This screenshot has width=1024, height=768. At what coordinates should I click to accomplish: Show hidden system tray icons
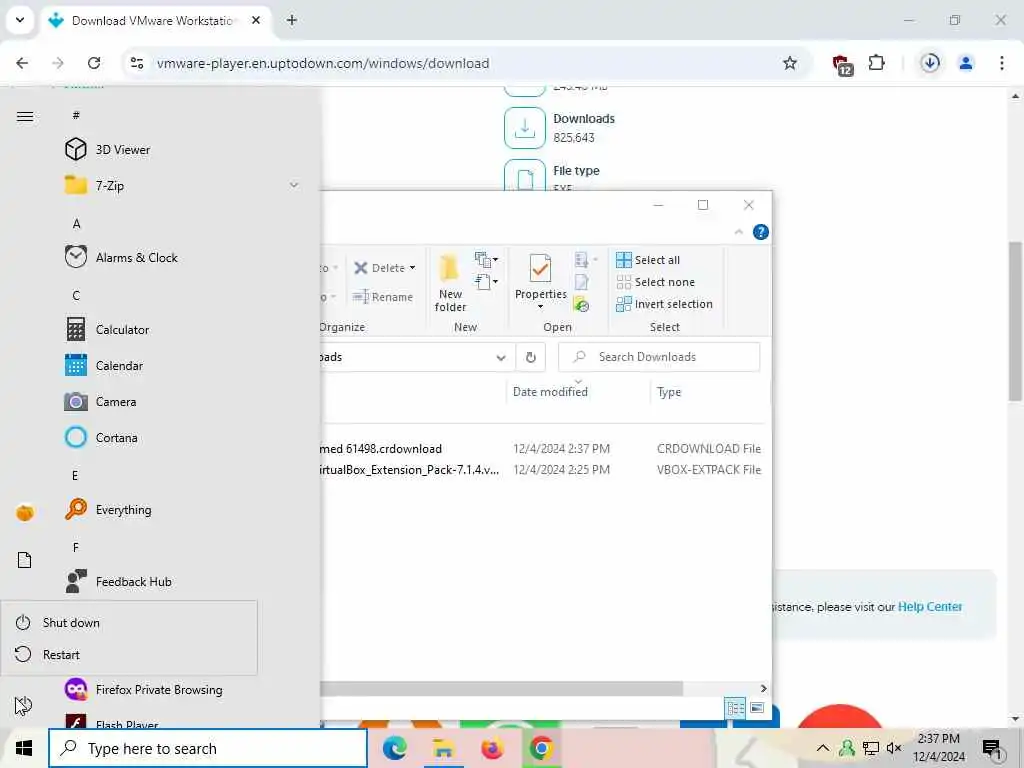823,748
